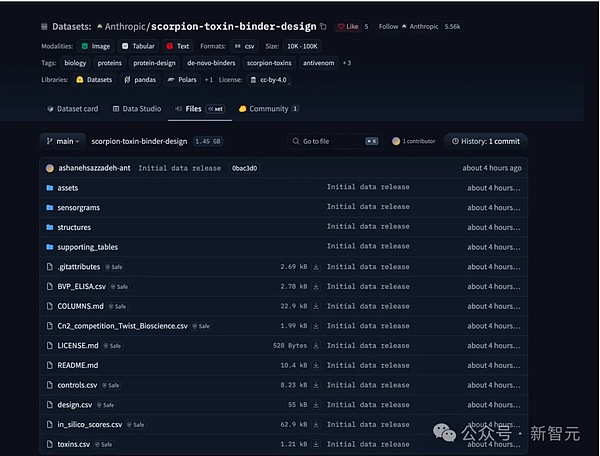600x456 pixels.
Task: Open the Community tab
Action: (268, 109)
